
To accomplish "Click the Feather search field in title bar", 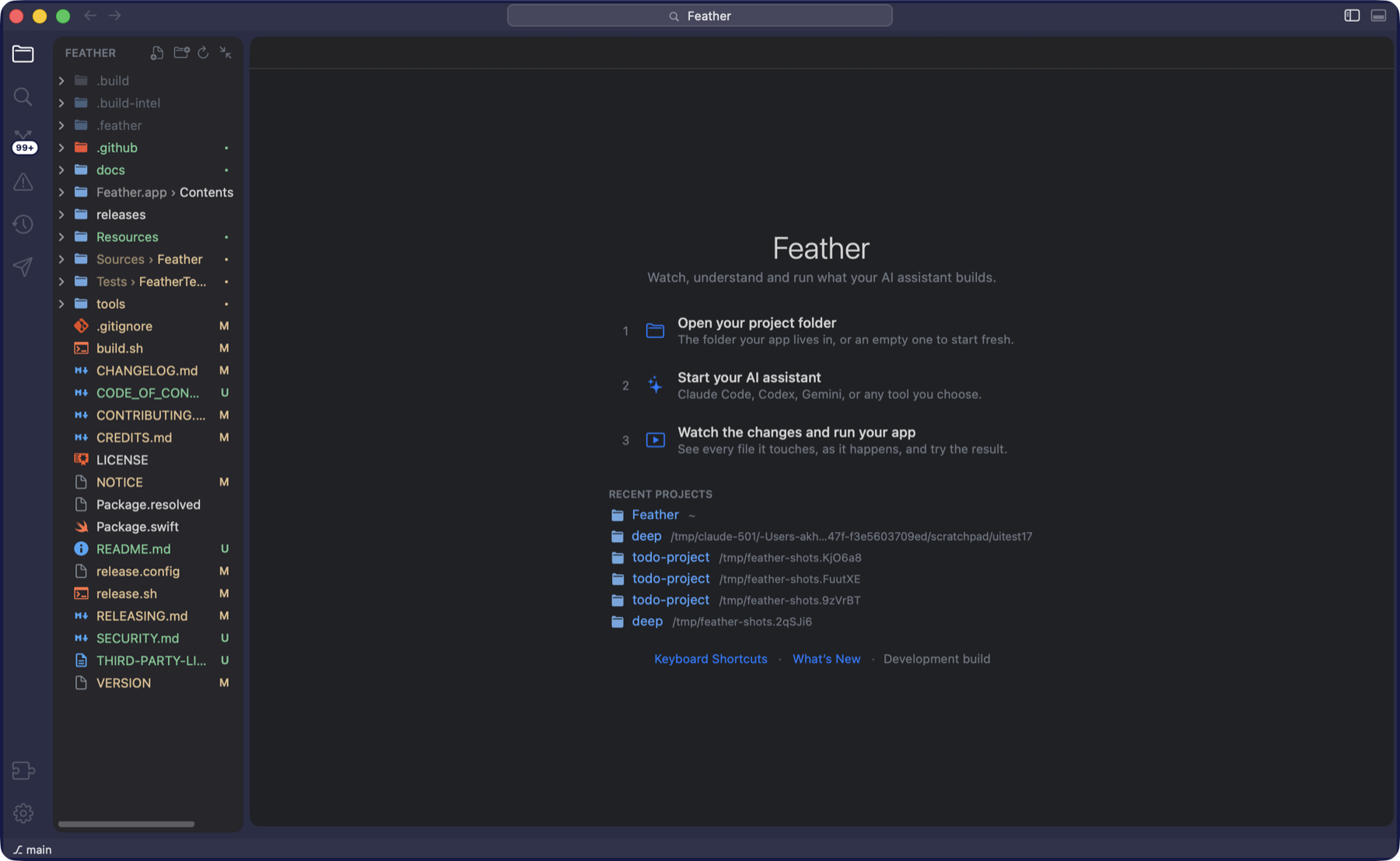I will (x=699, y=16).
